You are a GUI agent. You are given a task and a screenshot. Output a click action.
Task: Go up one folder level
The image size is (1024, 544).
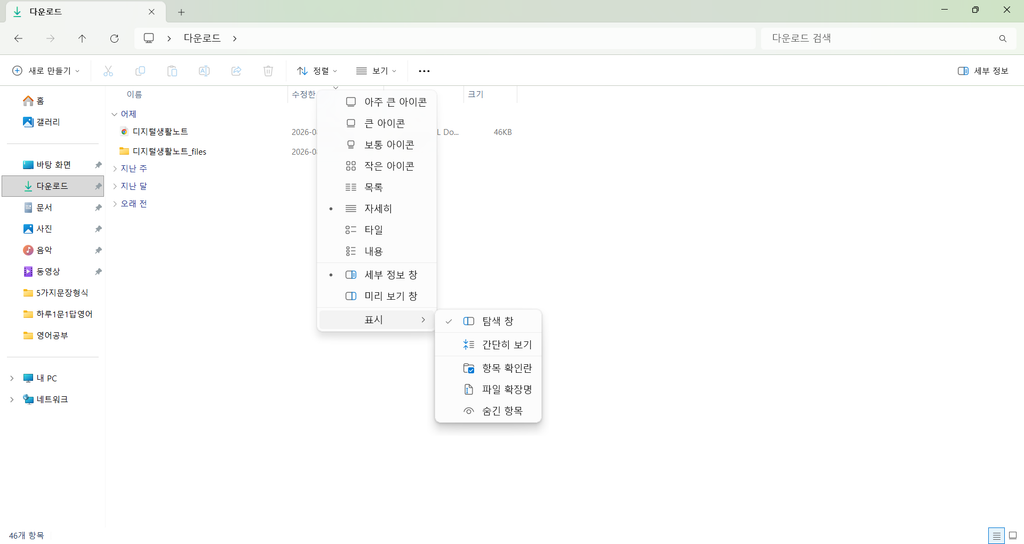(x=82, y=39)
